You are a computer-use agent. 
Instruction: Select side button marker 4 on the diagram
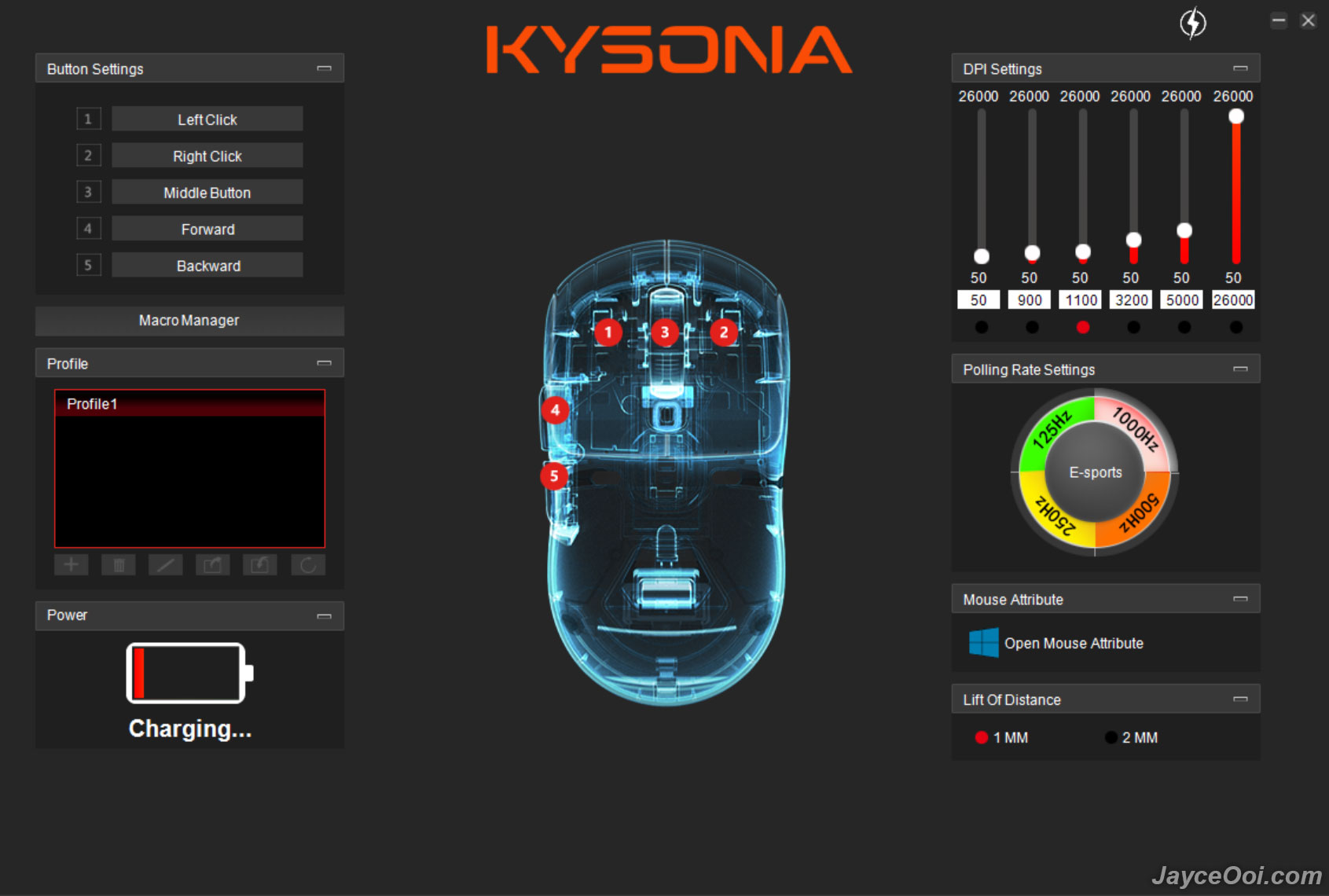pyautogui.click(x=555, y=409)
